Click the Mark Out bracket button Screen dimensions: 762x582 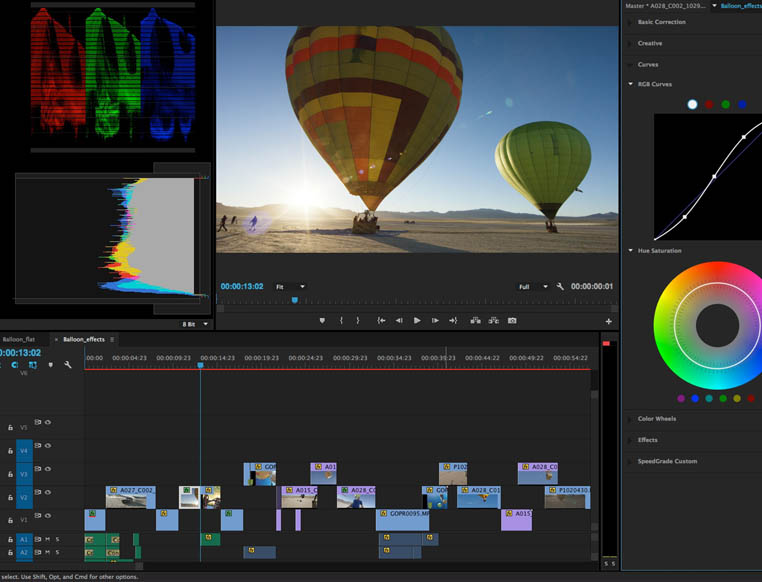358,321
